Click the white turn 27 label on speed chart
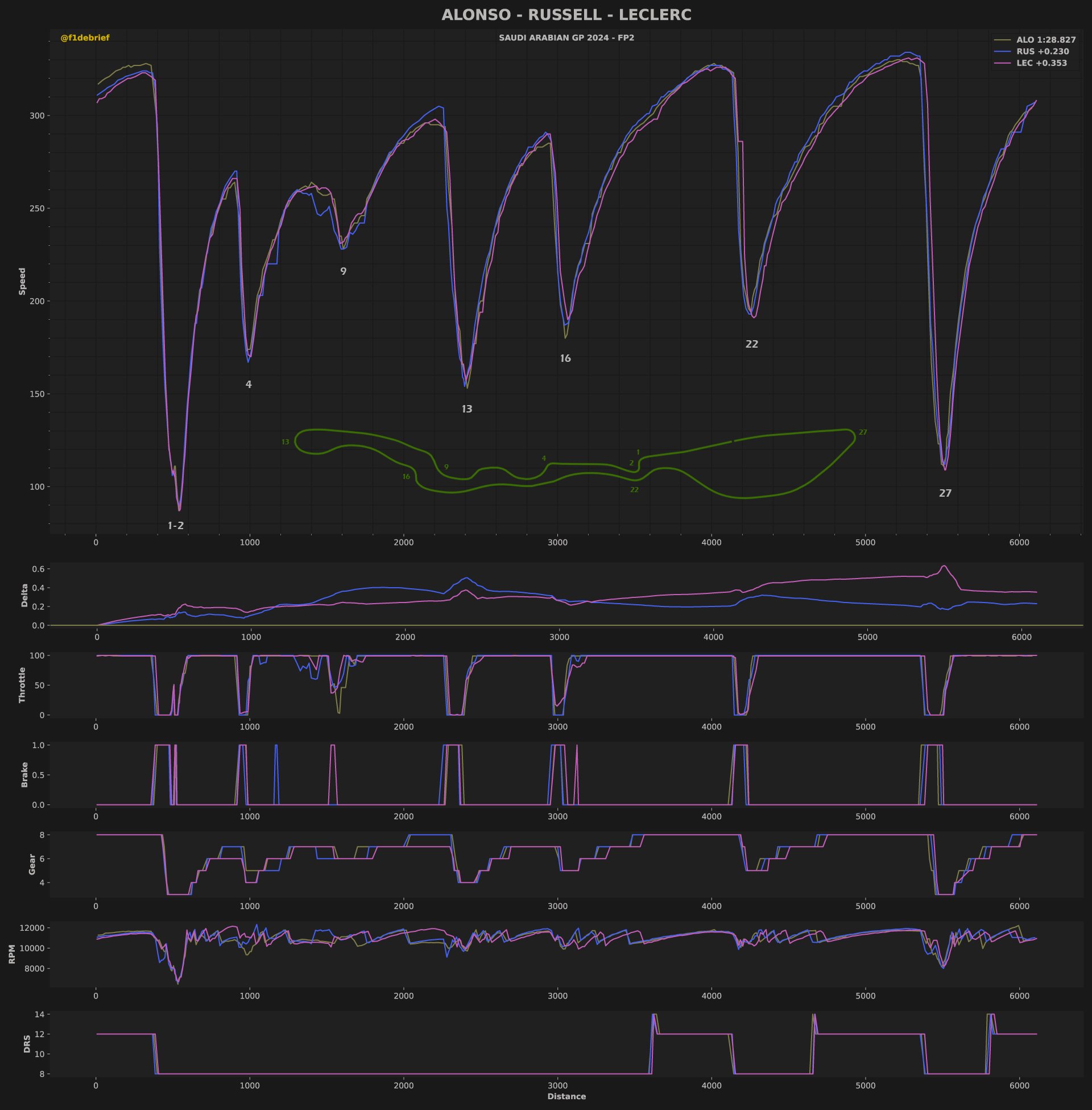The height and width of the screenshot is (1110, 1092). (945, 493)
